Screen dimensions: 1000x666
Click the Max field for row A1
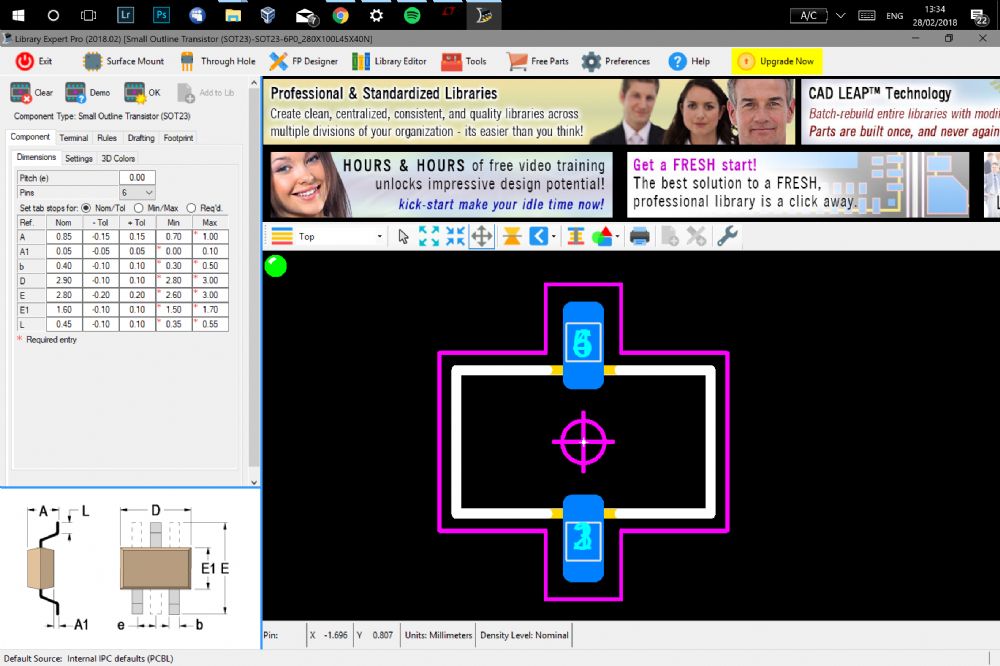pyautogui.click(x=210, y=251)
